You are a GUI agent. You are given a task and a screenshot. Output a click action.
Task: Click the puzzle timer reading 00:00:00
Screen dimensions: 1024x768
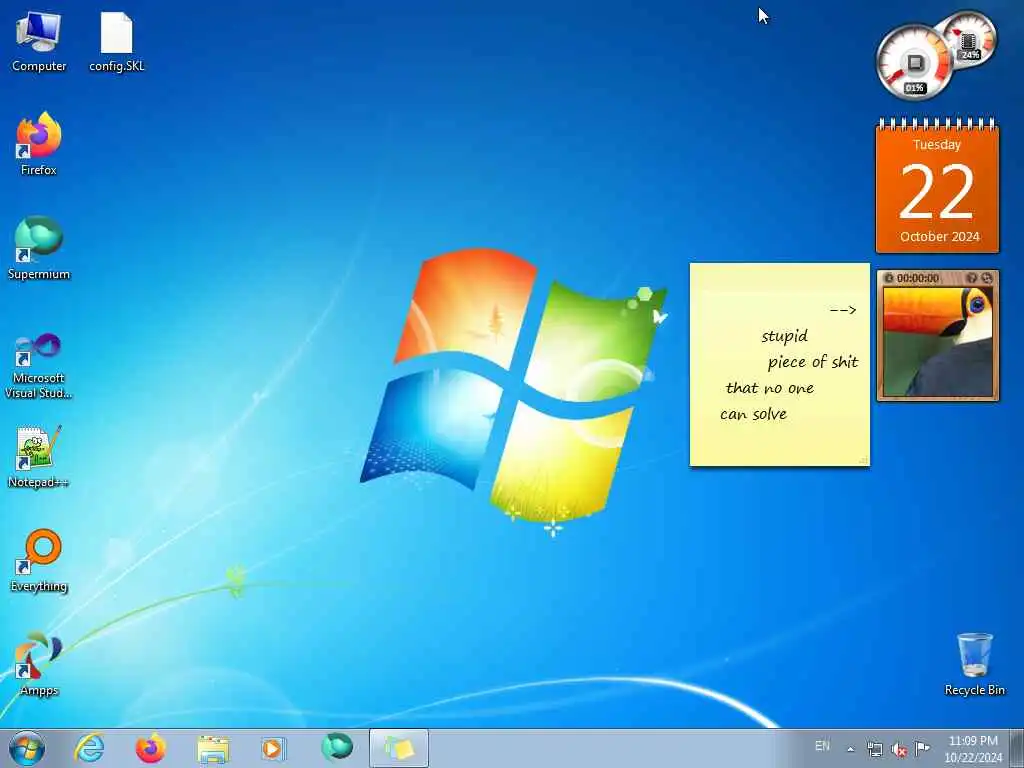(918, 278)
